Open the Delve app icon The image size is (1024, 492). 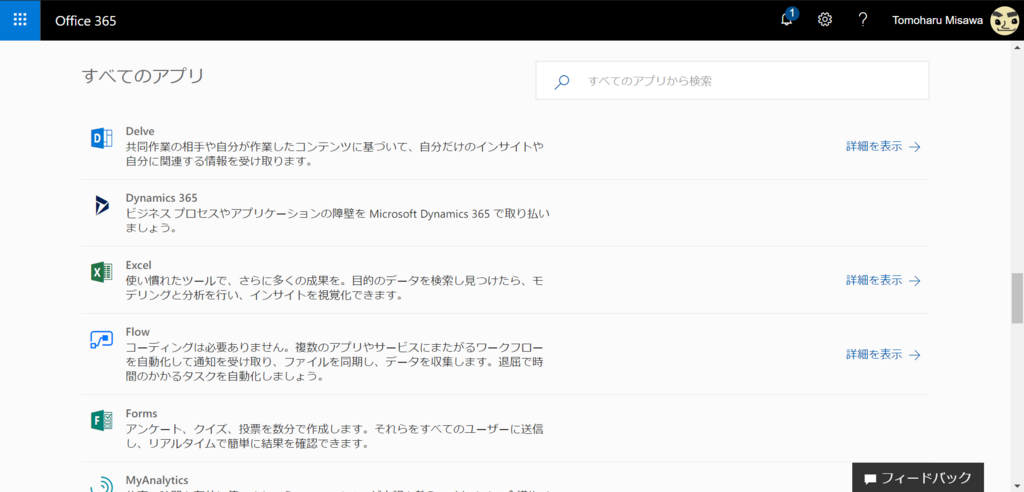click(x=101, y=139)
